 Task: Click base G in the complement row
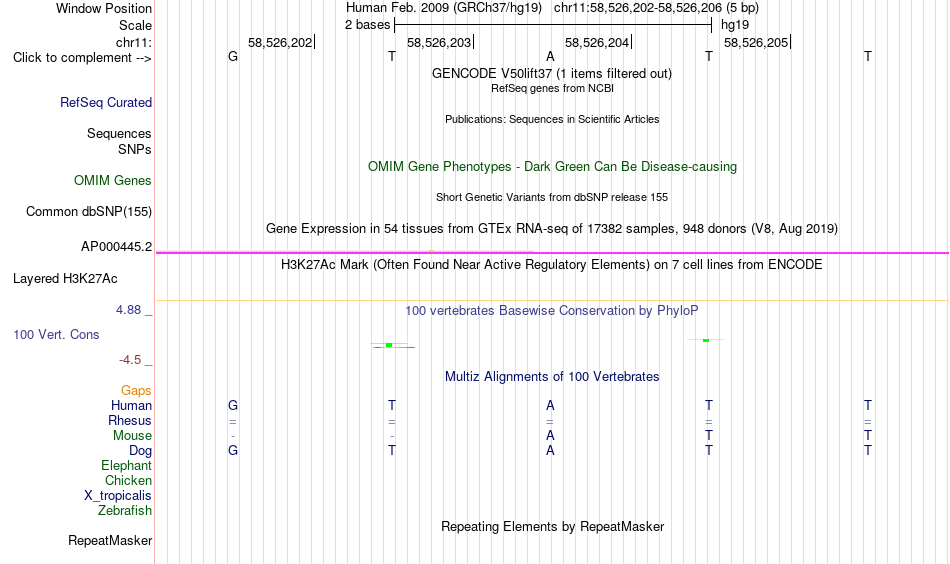tap(233, 56)
